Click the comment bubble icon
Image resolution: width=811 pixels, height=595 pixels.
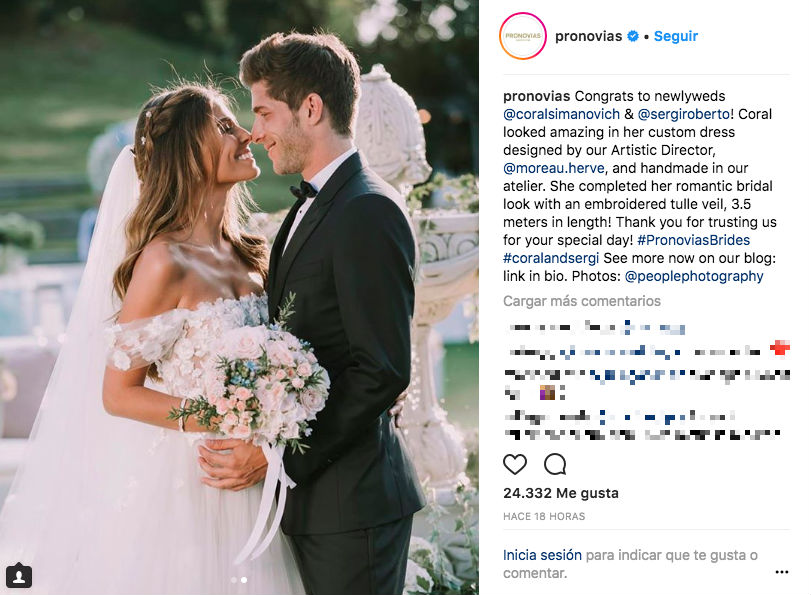[555, 464]
